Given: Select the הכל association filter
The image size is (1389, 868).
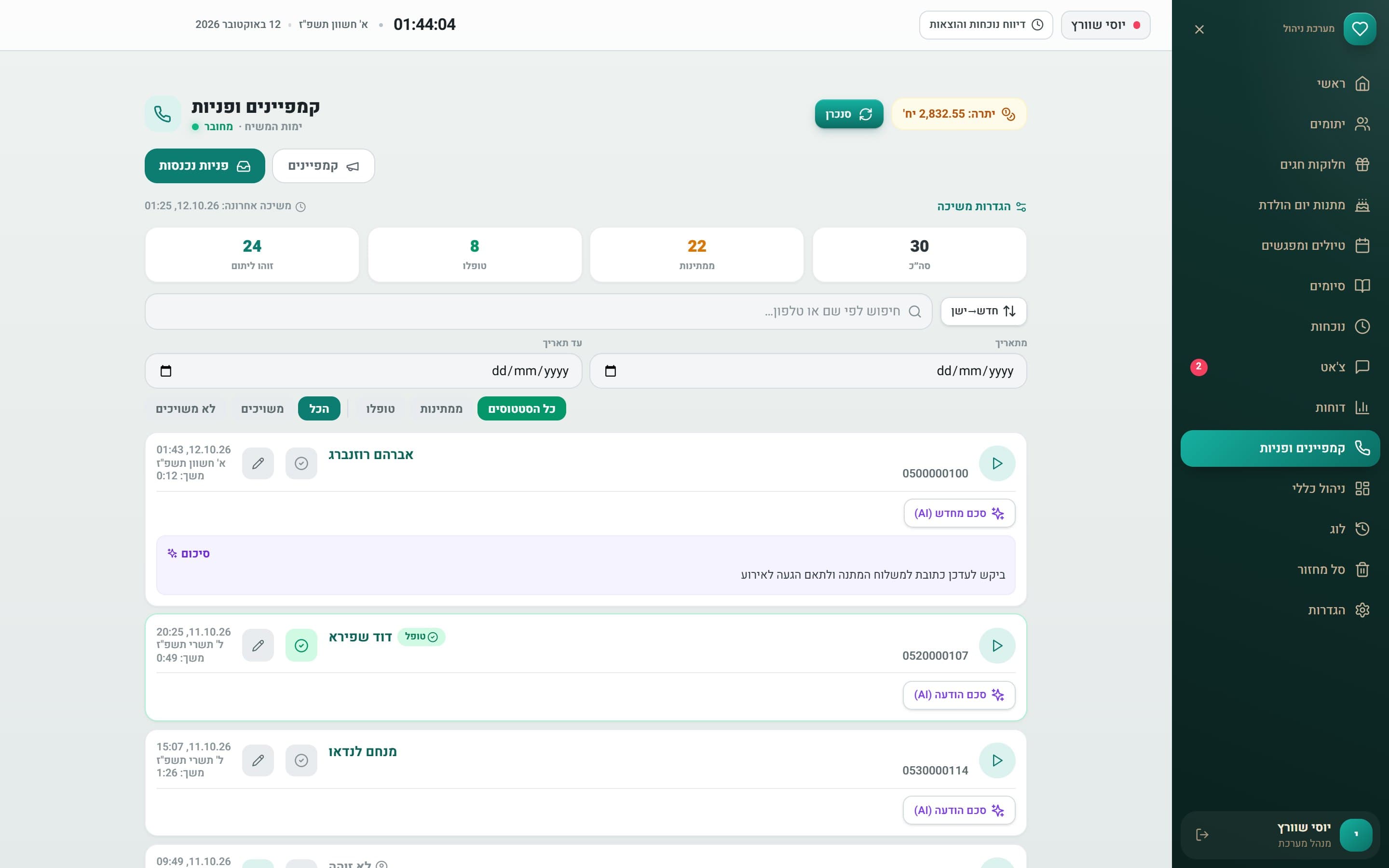Looking at the screenshot, I should tap(319, 409).
